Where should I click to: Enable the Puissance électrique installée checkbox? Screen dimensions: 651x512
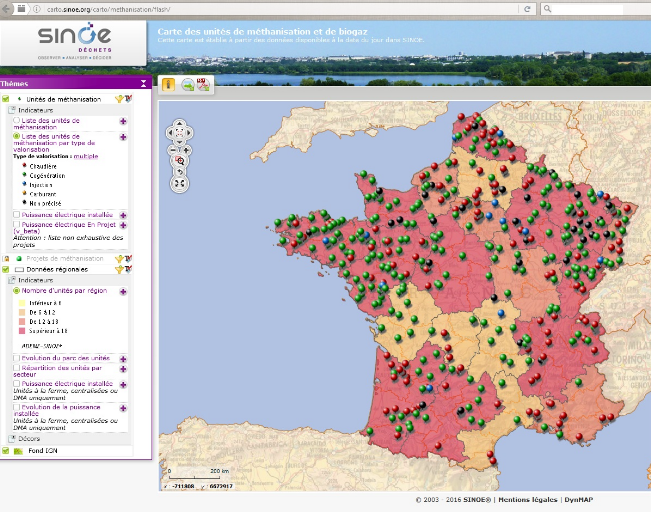click(16, 214)
